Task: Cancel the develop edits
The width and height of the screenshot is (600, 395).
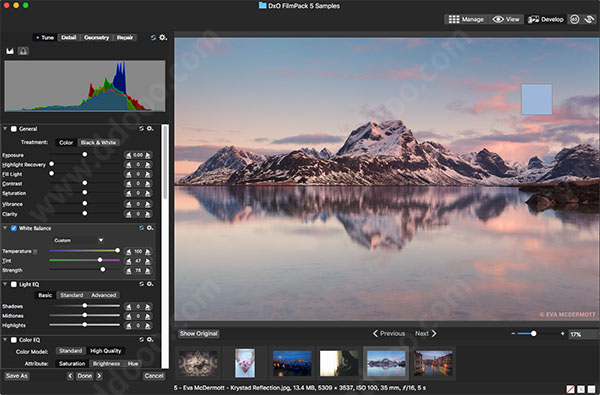Action: (154, 376)
